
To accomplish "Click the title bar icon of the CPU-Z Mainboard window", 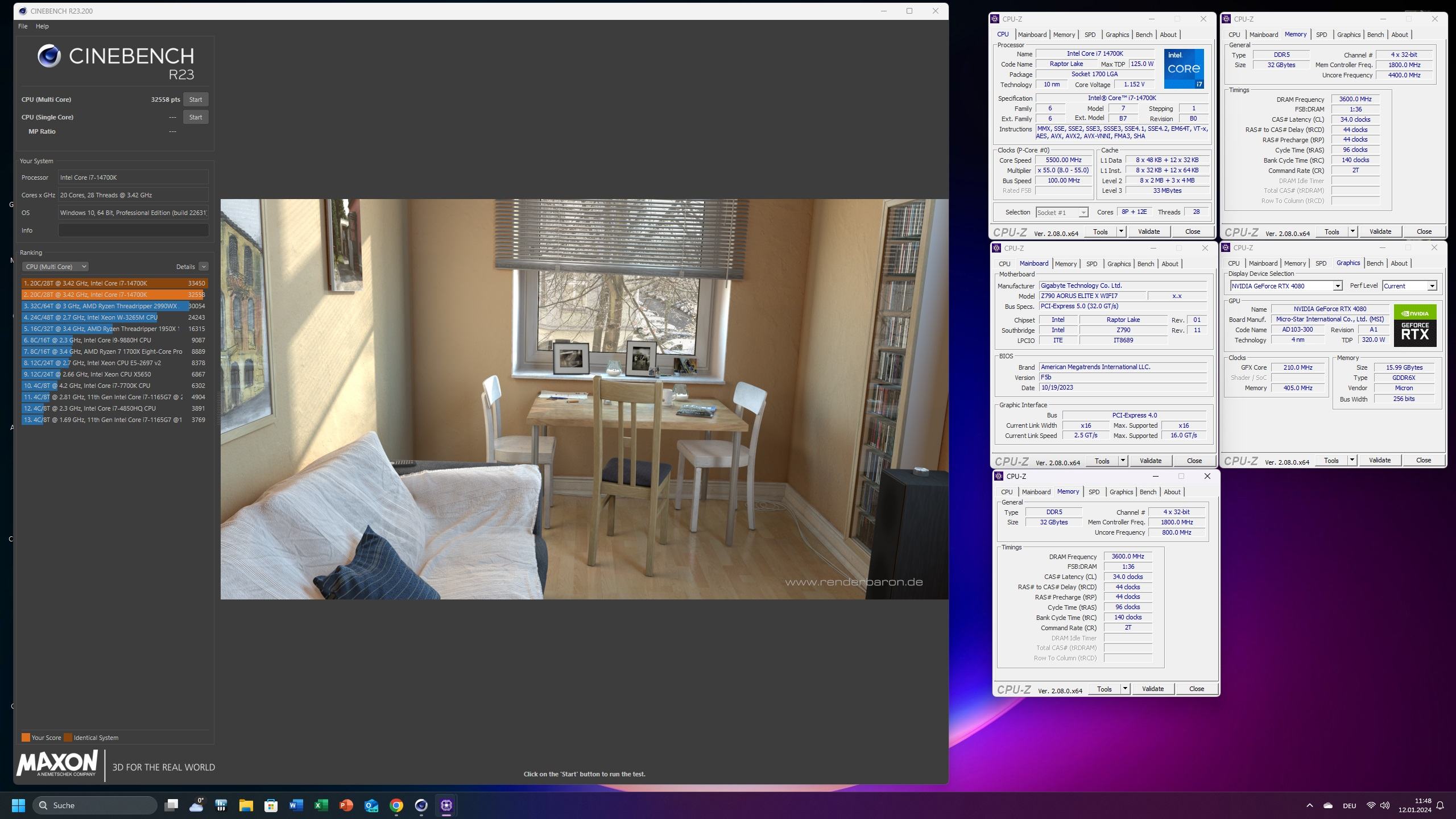I will (996, 248).
